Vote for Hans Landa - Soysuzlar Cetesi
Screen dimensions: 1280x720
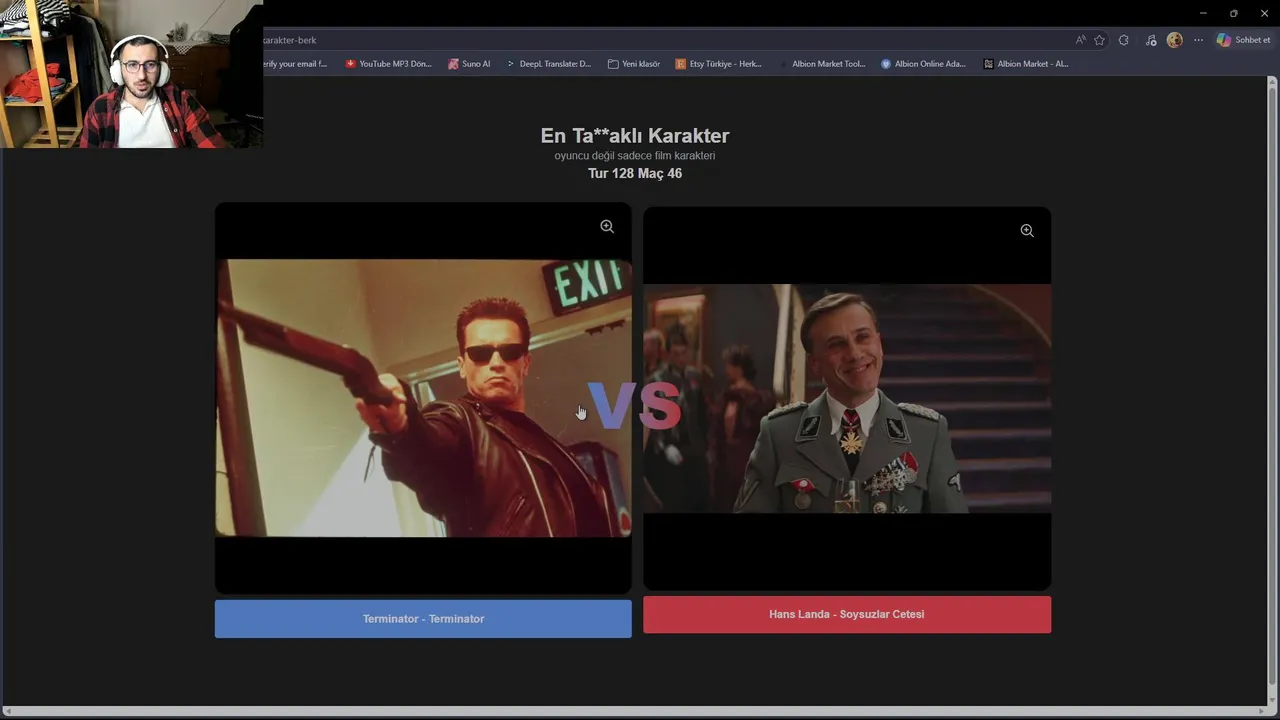pyautogui.click(x=847, y=614)
